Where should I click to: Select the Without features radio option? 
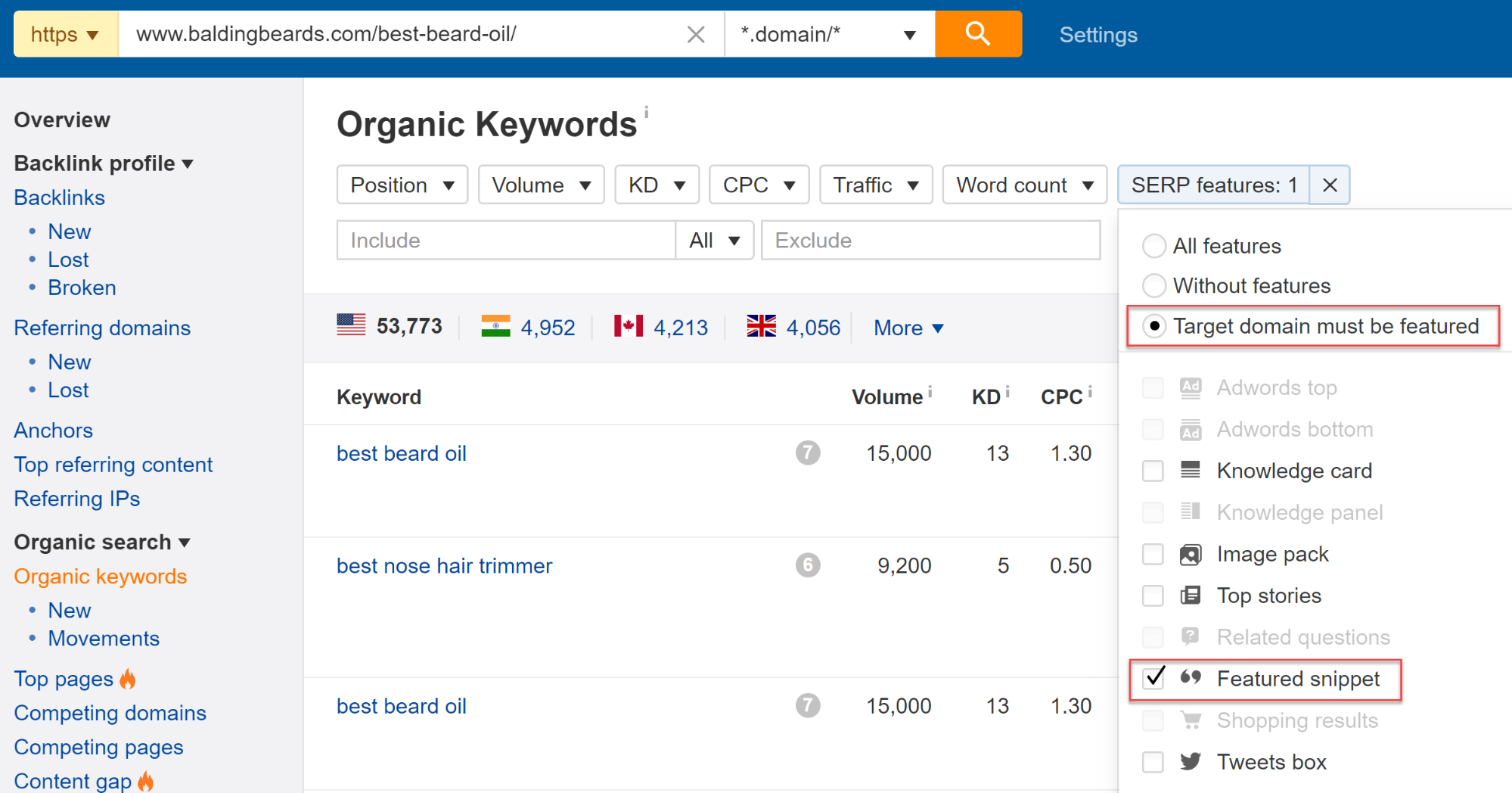(1154, 285)
